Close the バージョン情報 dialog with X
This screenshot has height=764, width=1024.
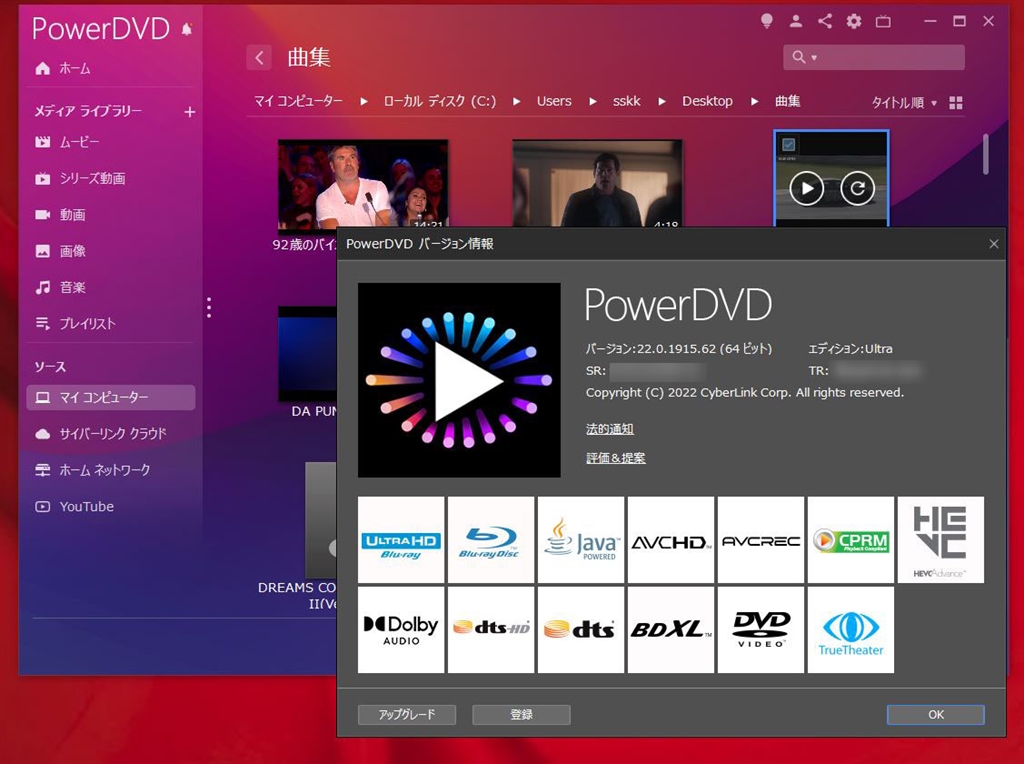(994, 244)
